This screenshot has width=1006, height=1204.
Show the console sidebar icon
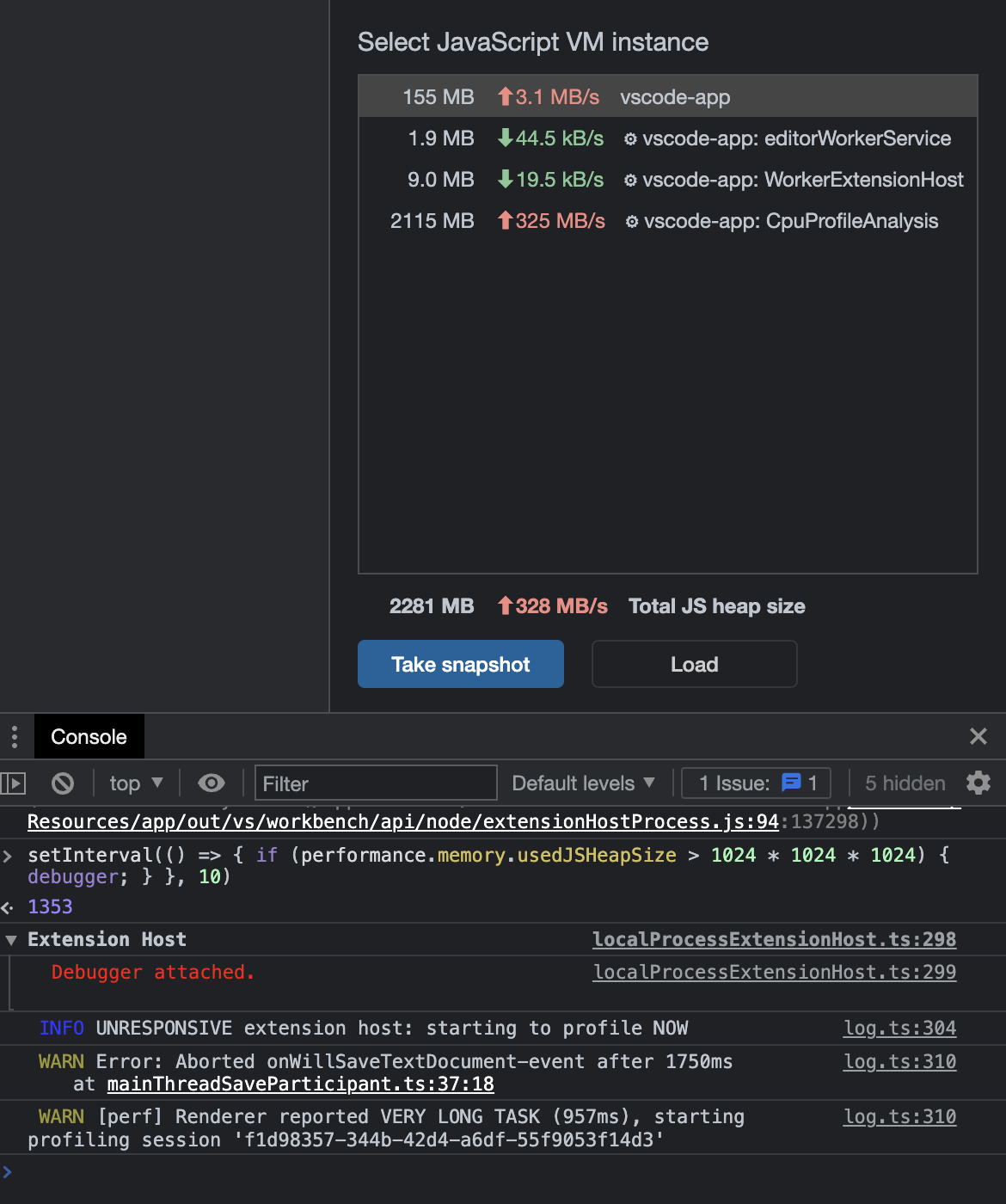pyautogui.click(x=14, y=783)
